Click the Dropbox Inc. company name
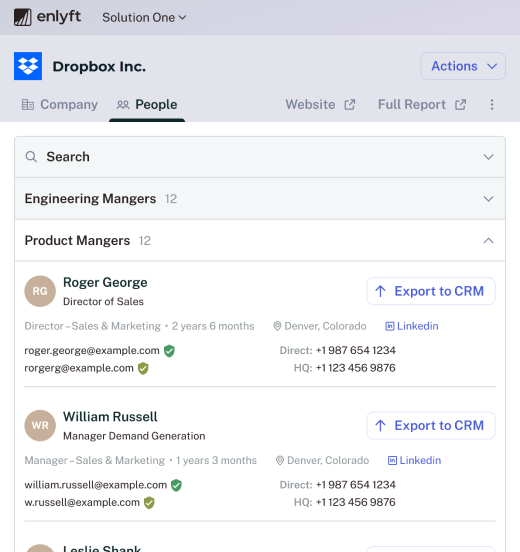The image size is (520, 552). click(x=99, y=67)
